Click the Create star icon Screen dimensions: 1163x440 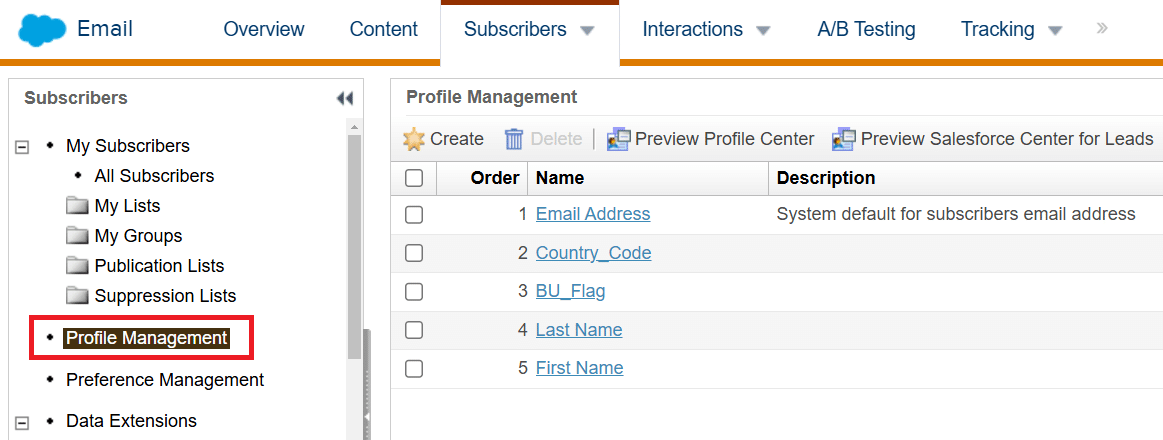click(x=414, y=139)
